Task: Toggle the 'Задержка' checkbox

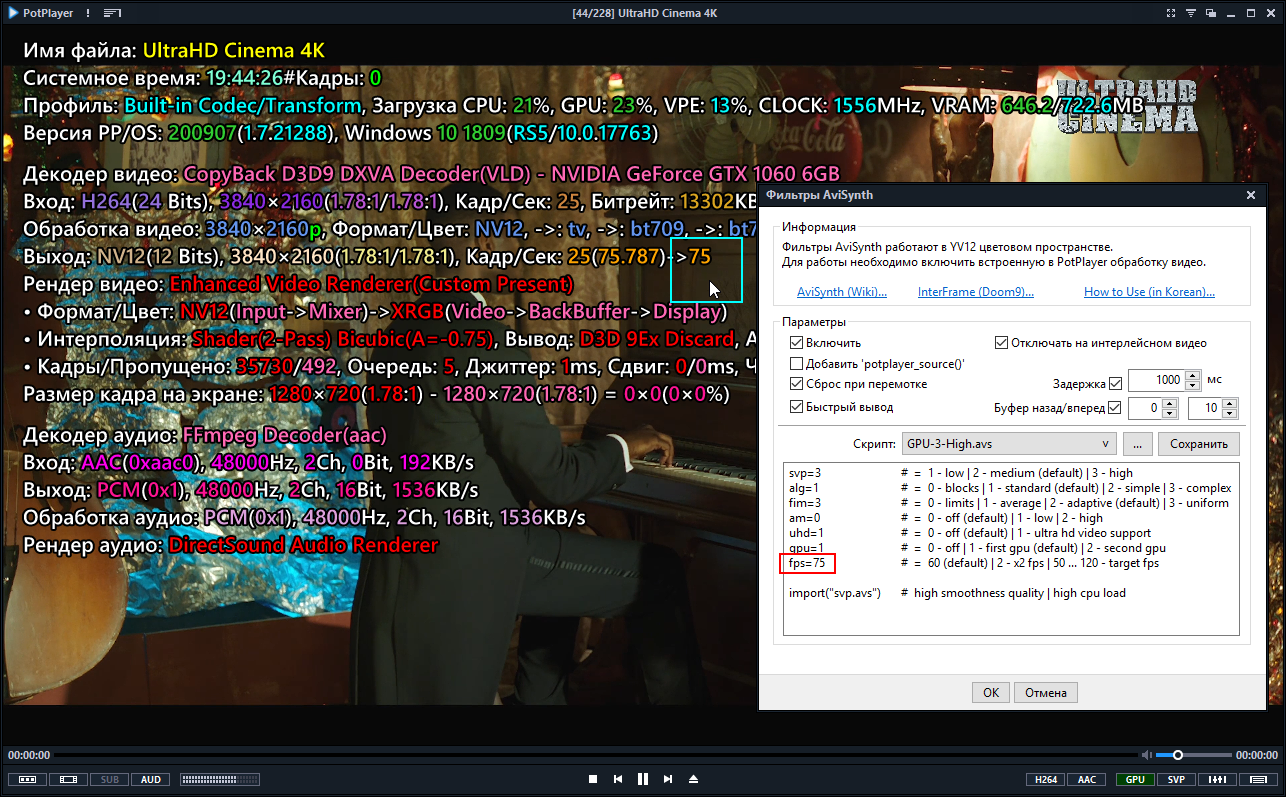Action: click(x=1115, y=384)
